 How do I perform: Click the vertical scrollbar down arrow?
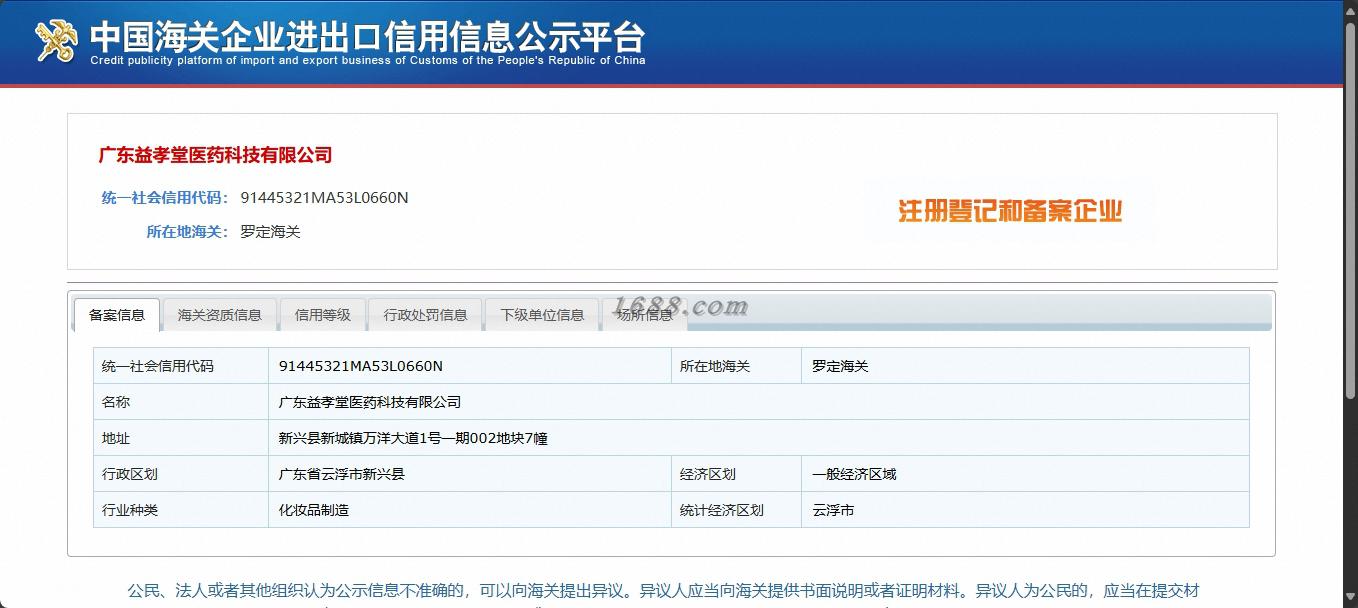pos(1350,599)
